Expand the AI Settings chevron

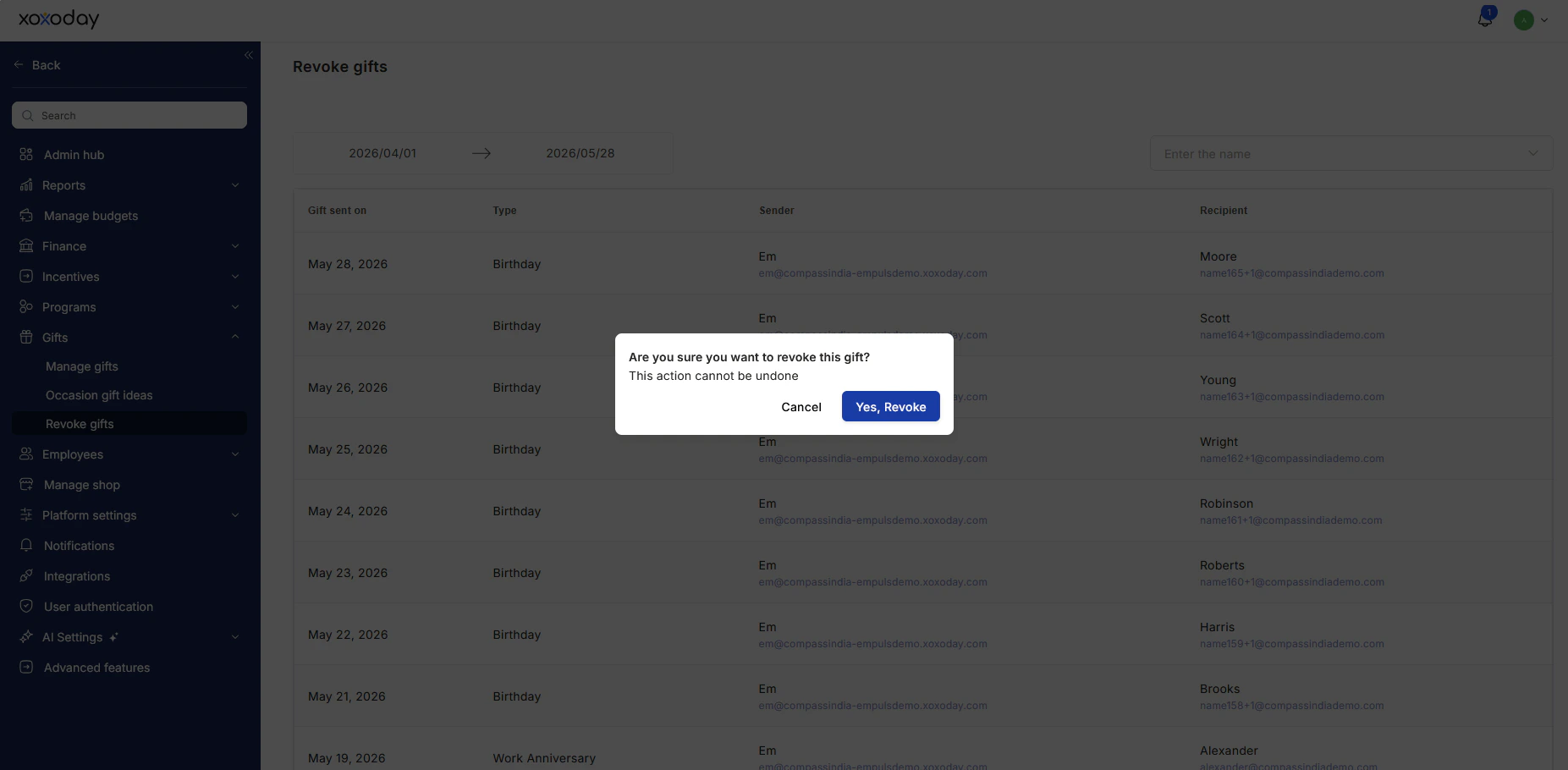235,636
